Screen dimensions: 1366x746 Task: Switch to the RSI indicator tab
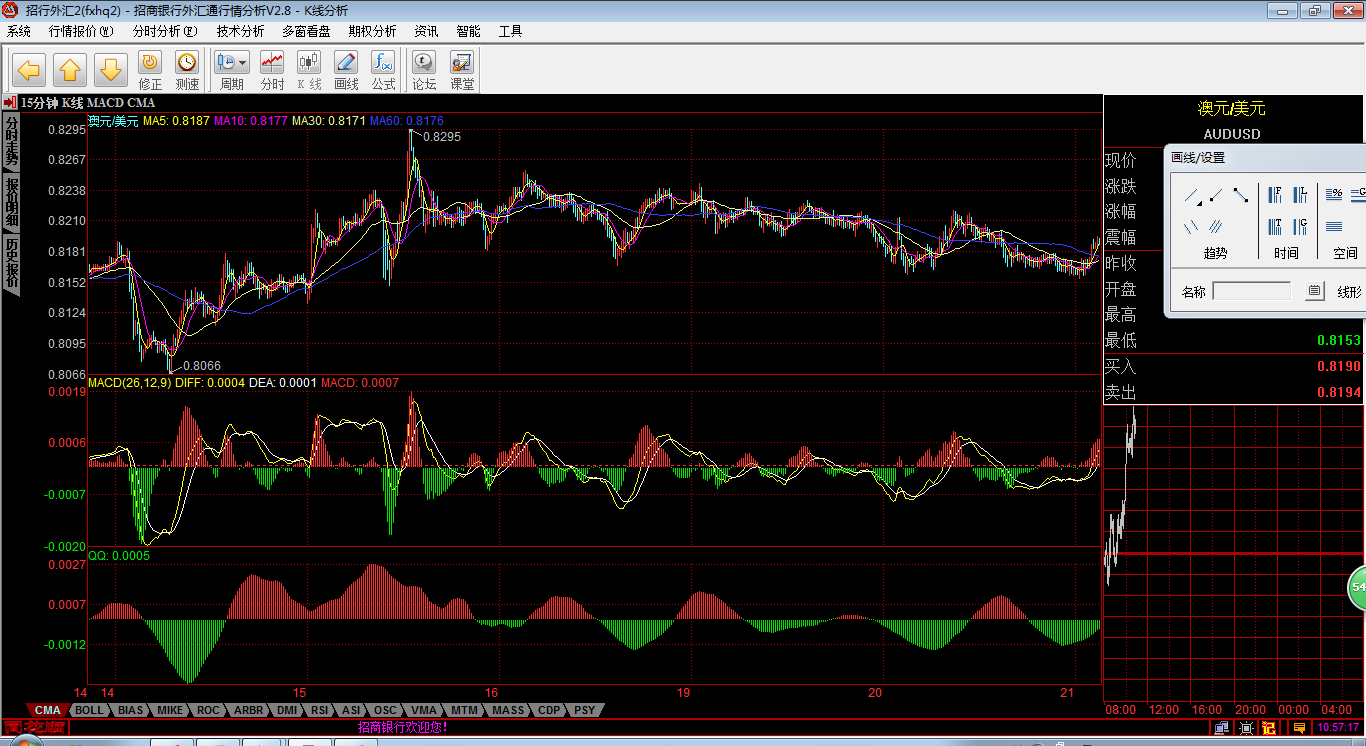coord(319,710)
